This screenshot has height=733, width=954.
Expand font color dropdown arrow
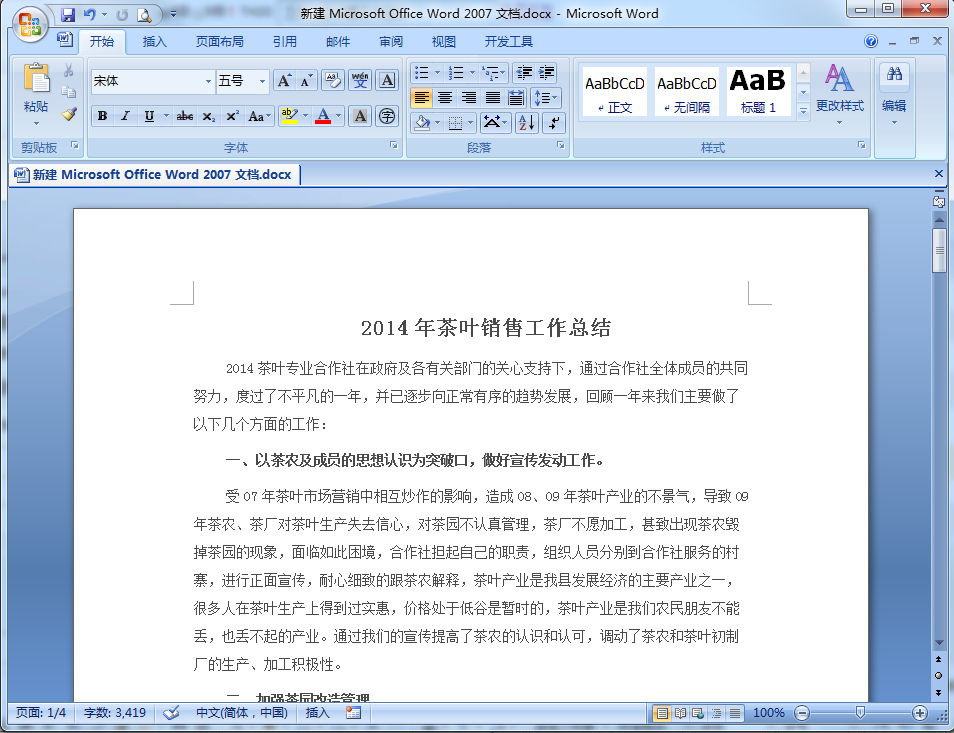click(338, 116)
